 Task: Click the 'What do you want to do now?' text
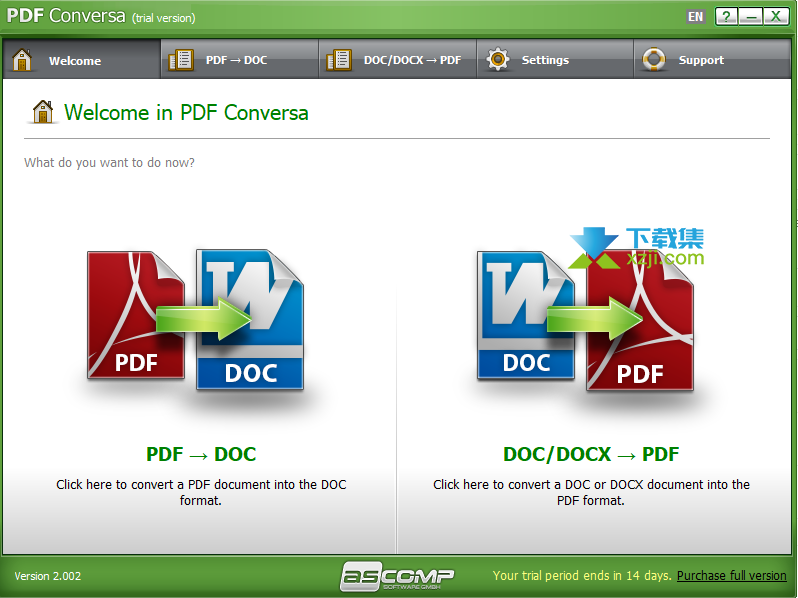[109, 163]
